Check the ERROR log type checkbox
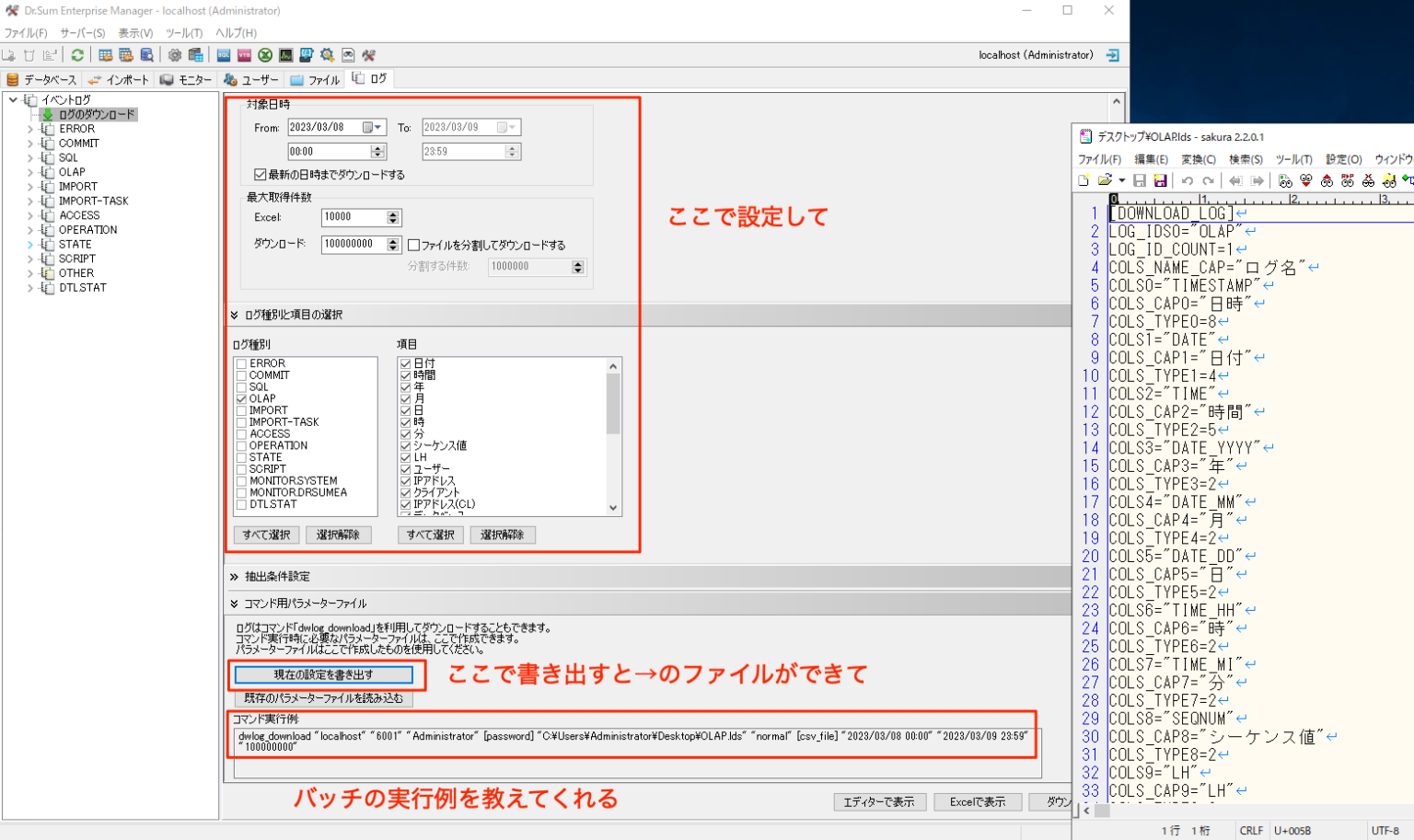The height and width of the screenshot is (840, 1414). click(x=242, y=362)
